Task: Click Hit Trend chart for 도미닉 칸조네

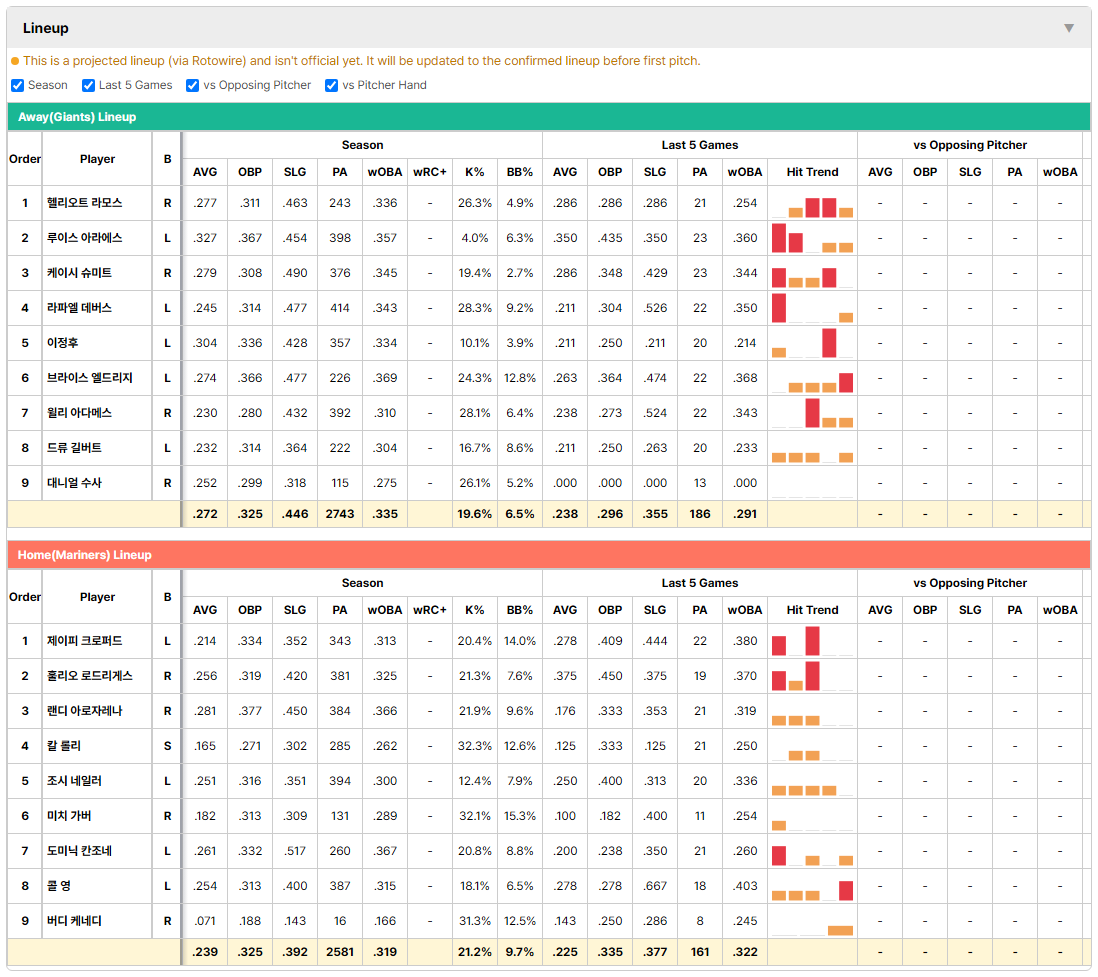Action: 812,851
